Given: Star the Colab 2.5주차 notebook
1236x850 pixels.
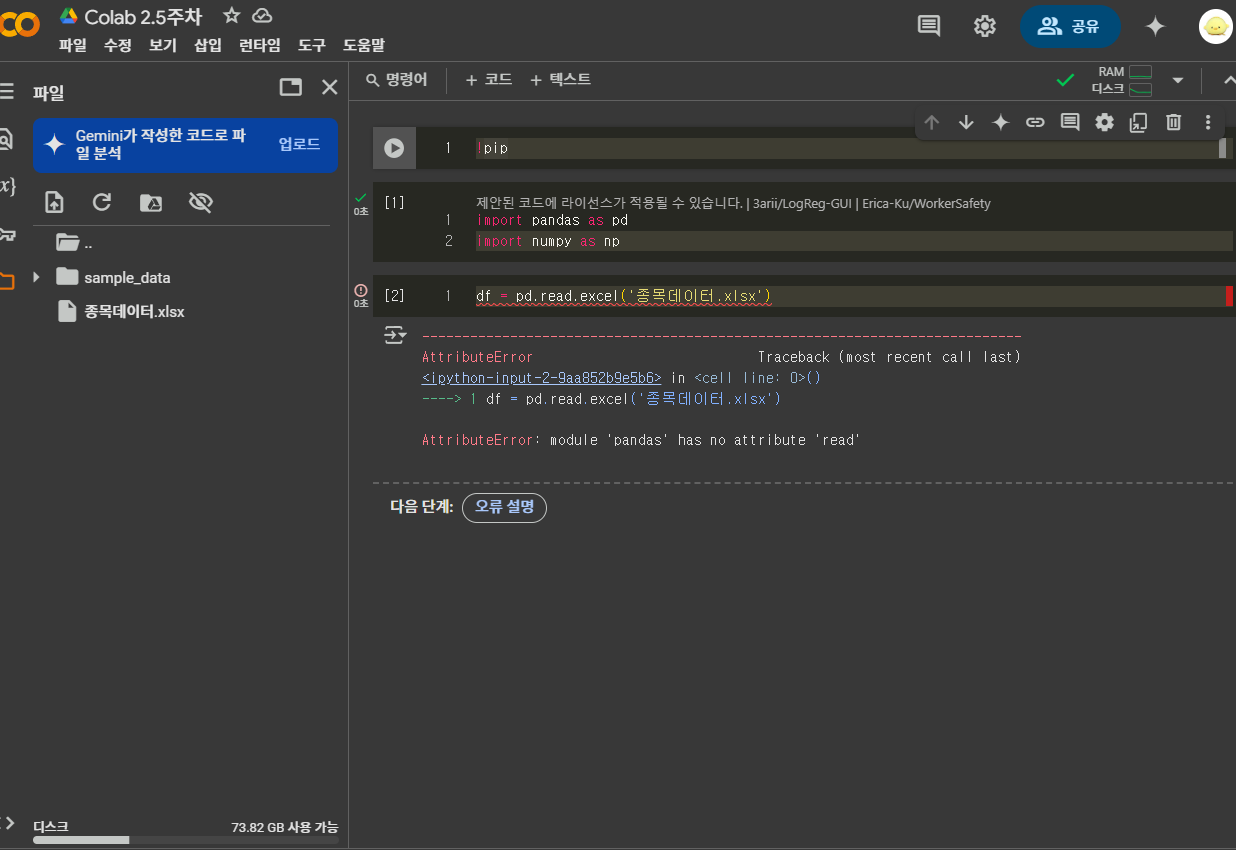Looking at the screenshot, I should (x=232, y=15).
